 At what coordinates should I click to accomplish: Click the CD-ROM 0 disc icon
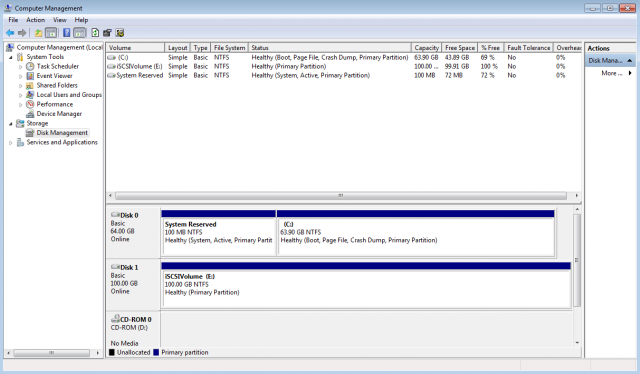[x=115, y=319]
